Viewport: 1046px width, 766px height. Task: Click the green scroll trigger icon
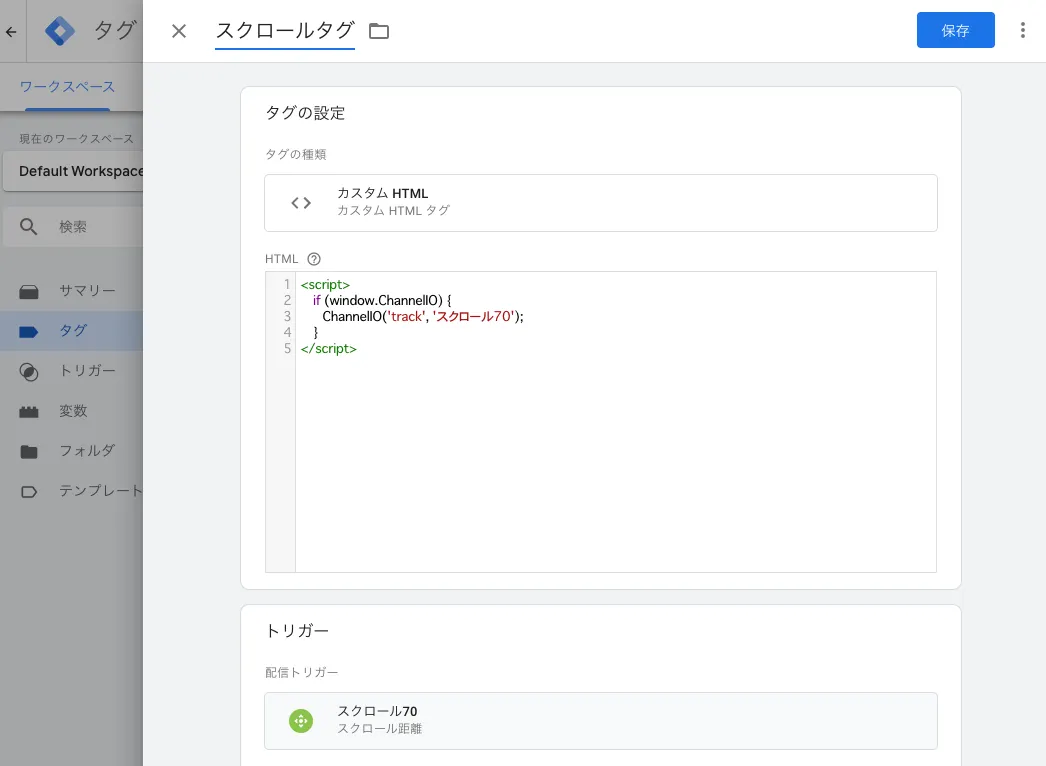301,720
